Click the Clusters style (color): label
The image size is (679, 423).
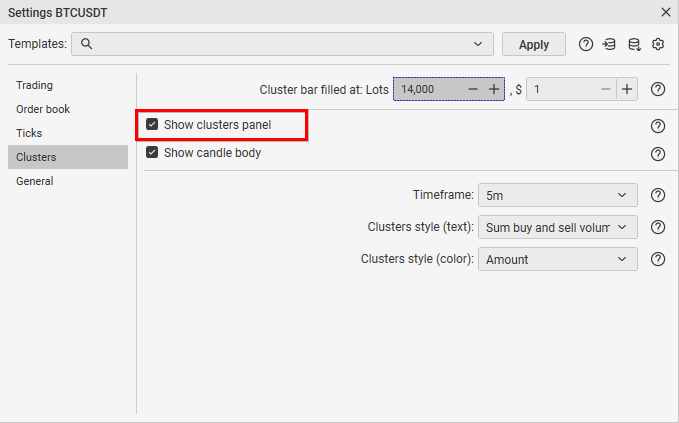click(x=417, y=259)
